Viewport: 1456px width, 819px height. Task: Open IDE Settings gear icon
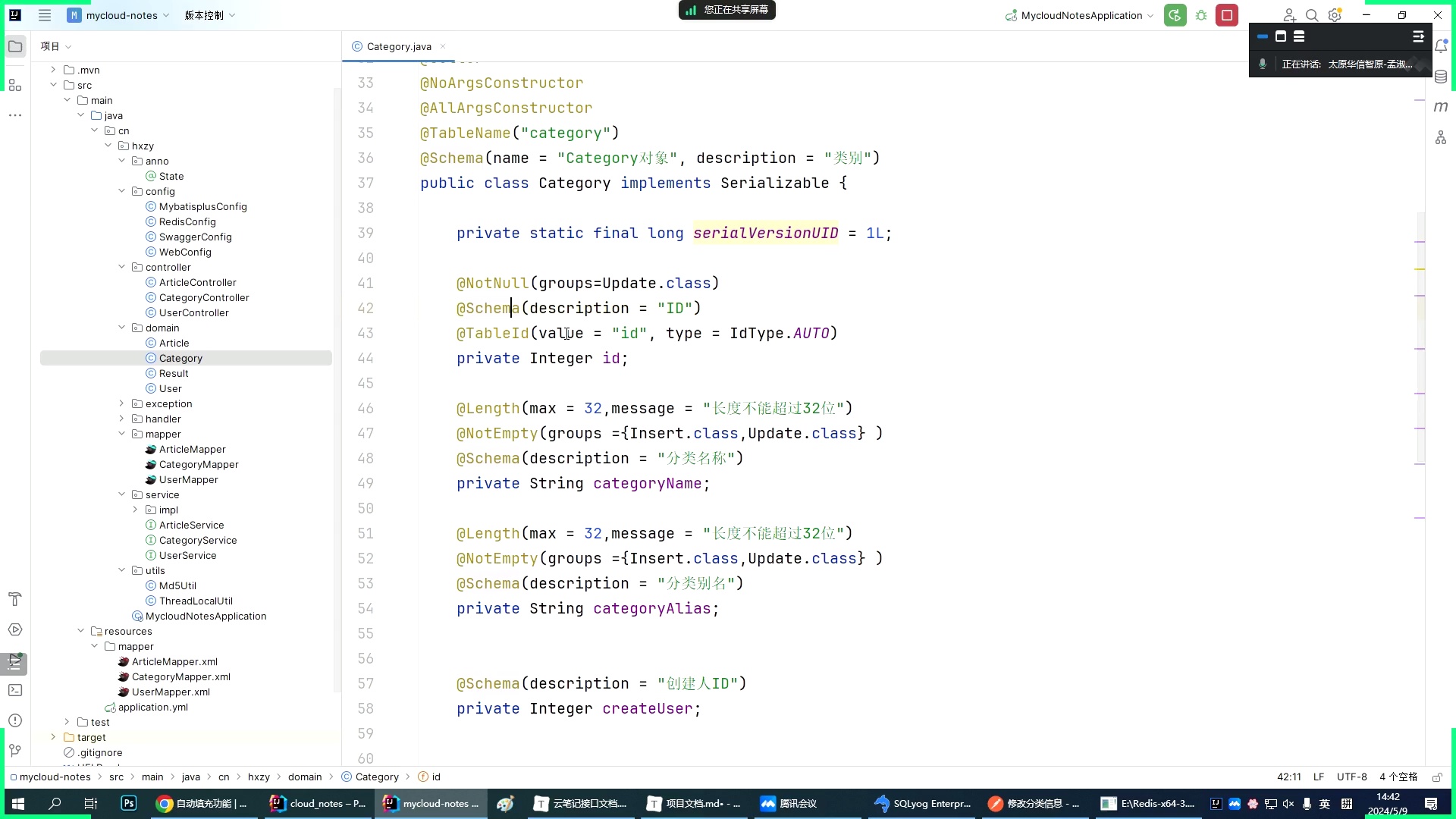pos(1335,15)
